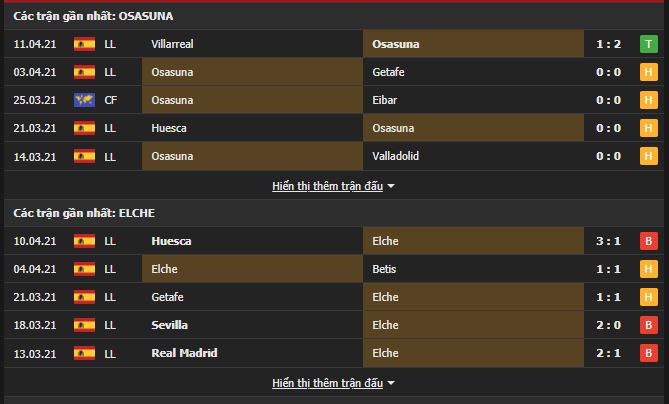Click red B badge for Real Madrid match
This screenshot has width=669, height=404.
pos(649,353)
